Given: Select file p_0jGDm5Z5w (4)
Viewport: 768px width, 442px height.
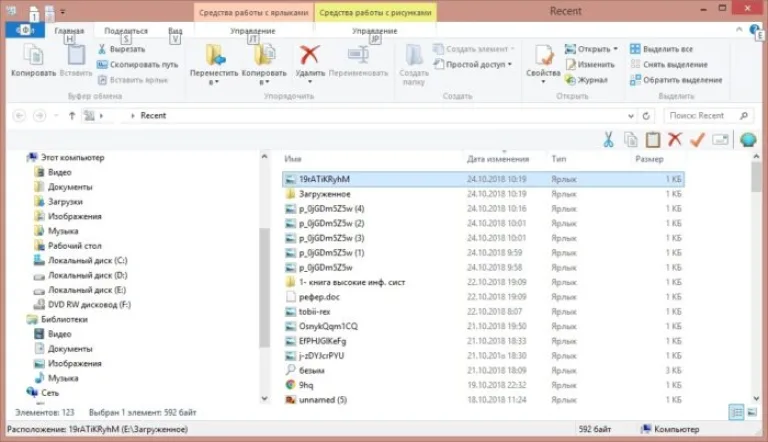Looking at the screenshot, I should [x=483, y=209].
